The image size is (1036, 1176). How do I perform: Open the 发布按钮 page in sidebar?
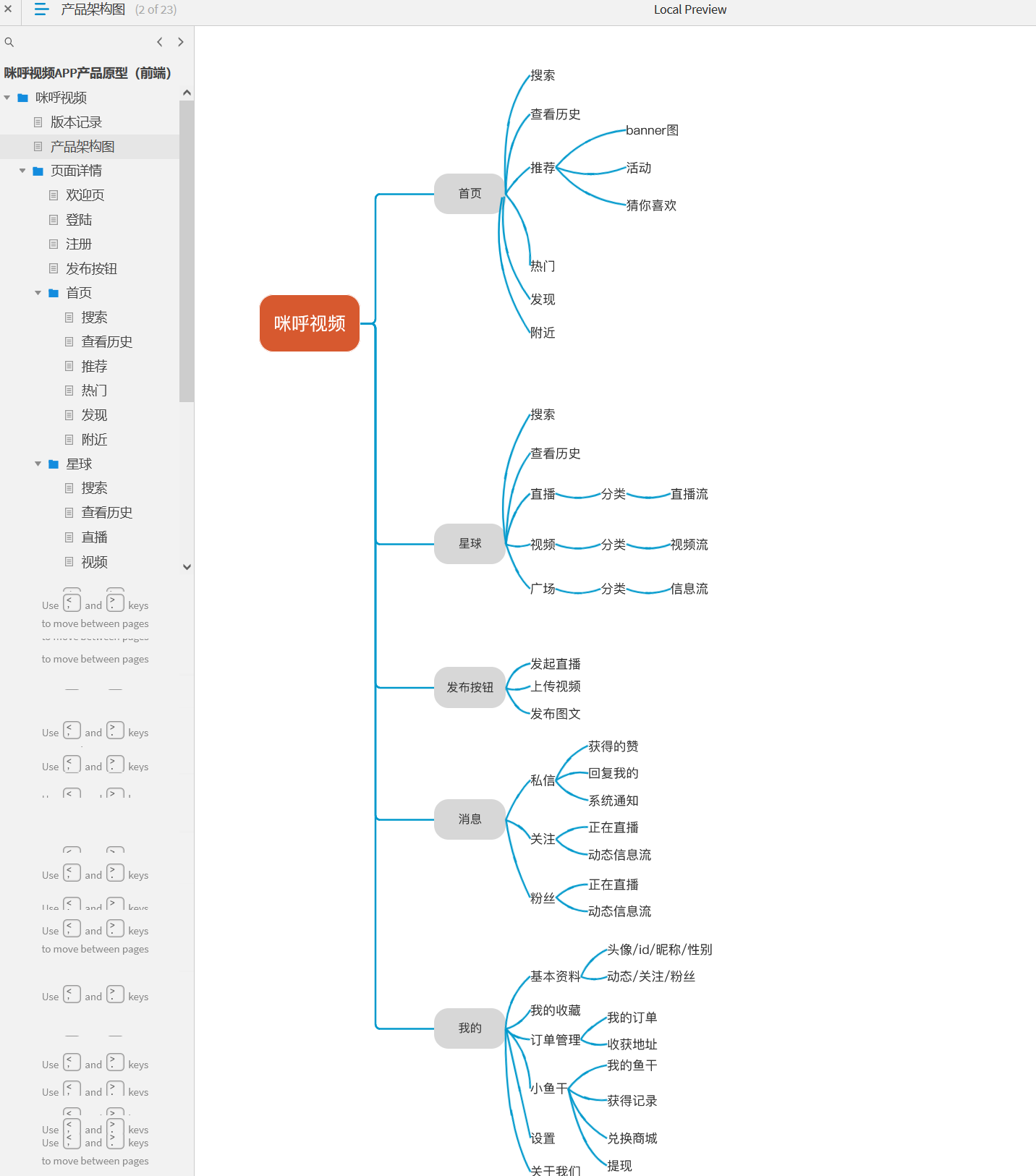[91, 269]
